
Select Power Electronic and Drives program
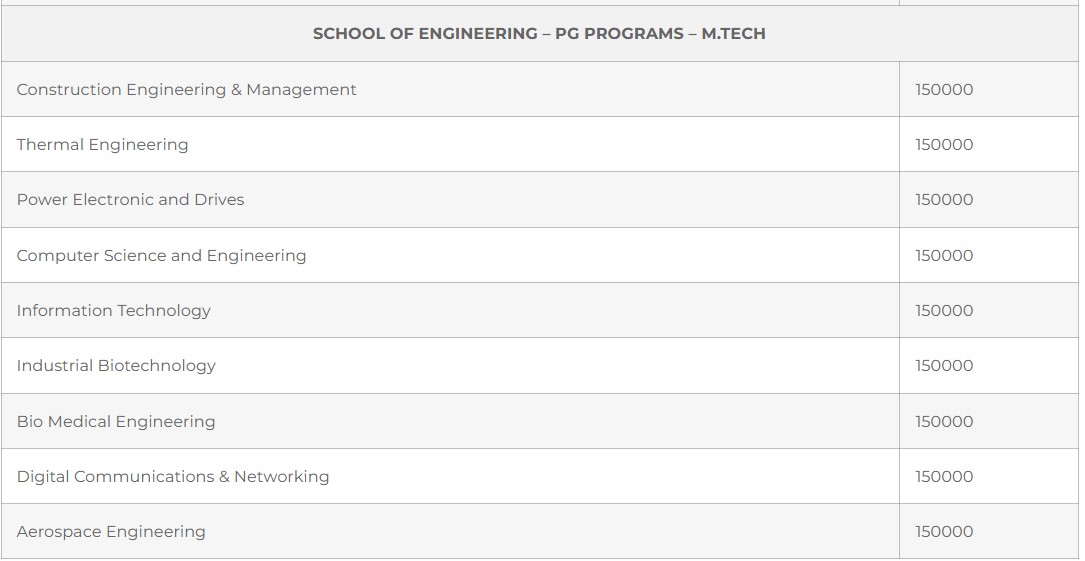coord(130,200)
